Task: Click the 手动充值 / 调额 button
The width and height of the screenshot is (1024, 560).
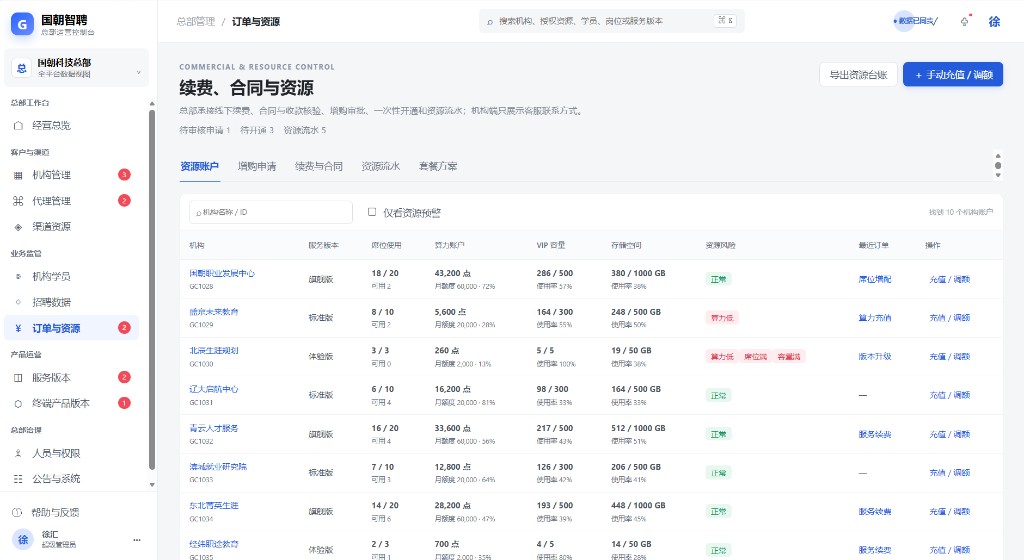Action: click(x=953, y=75)
